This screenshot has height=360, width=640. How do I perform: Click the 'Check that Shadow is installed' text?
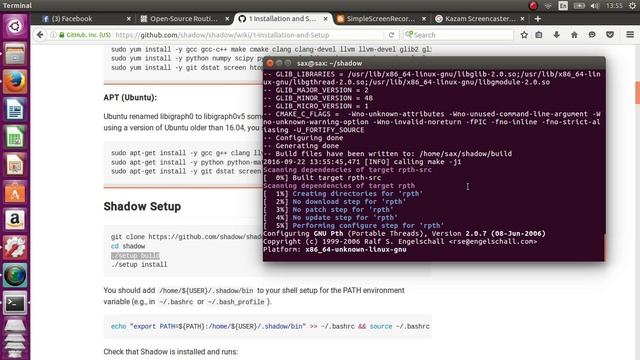tap(171, 352)
